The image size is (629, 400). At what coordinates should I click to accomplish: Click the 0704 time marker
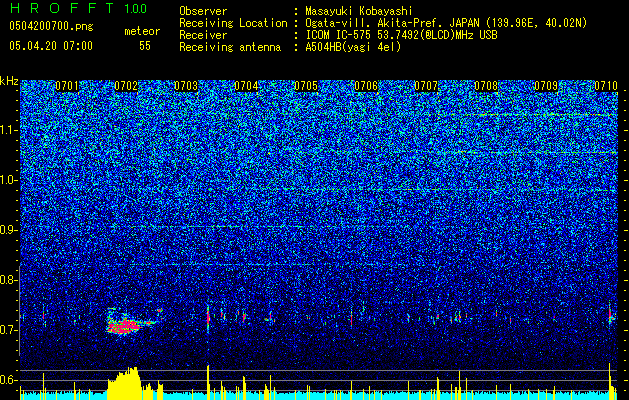(x=246, y=86)
